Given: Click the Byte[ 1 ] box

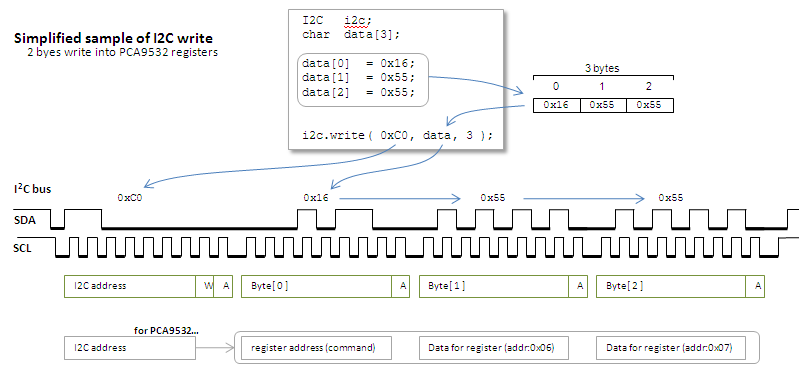Looking at the screenshot, I should (494, 286).
